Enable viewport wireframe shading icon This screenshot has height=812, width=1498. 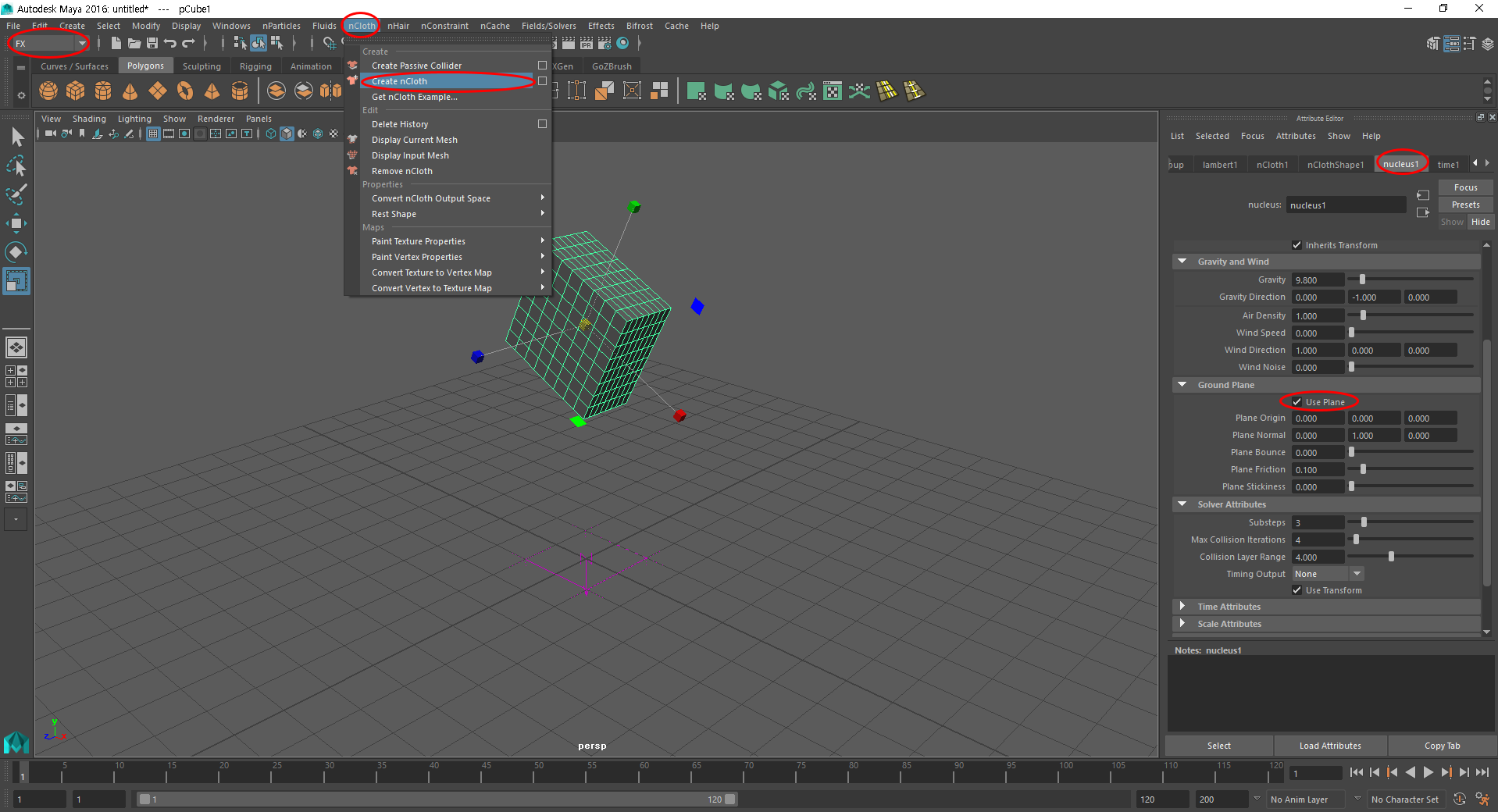(271, 134)
